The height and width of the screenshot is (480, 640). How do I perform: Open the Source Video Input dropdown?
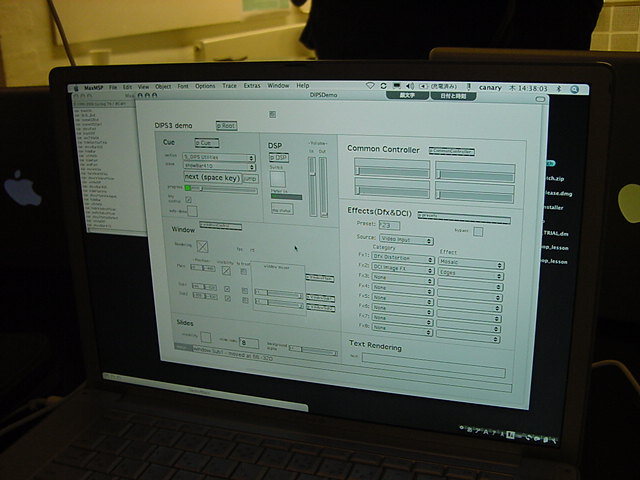(406, 240)
